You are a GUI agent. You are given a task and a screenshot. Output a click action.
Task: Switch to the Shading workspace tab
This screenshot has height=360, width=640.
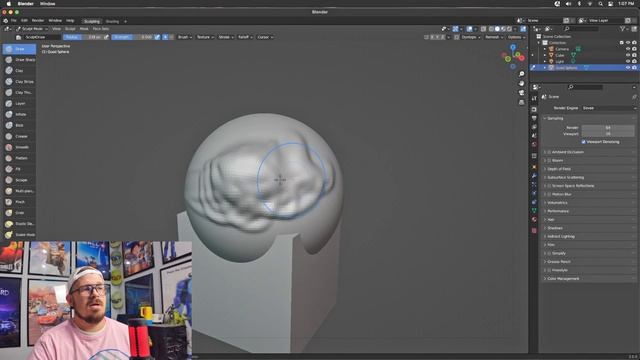[x=112, y=21]
